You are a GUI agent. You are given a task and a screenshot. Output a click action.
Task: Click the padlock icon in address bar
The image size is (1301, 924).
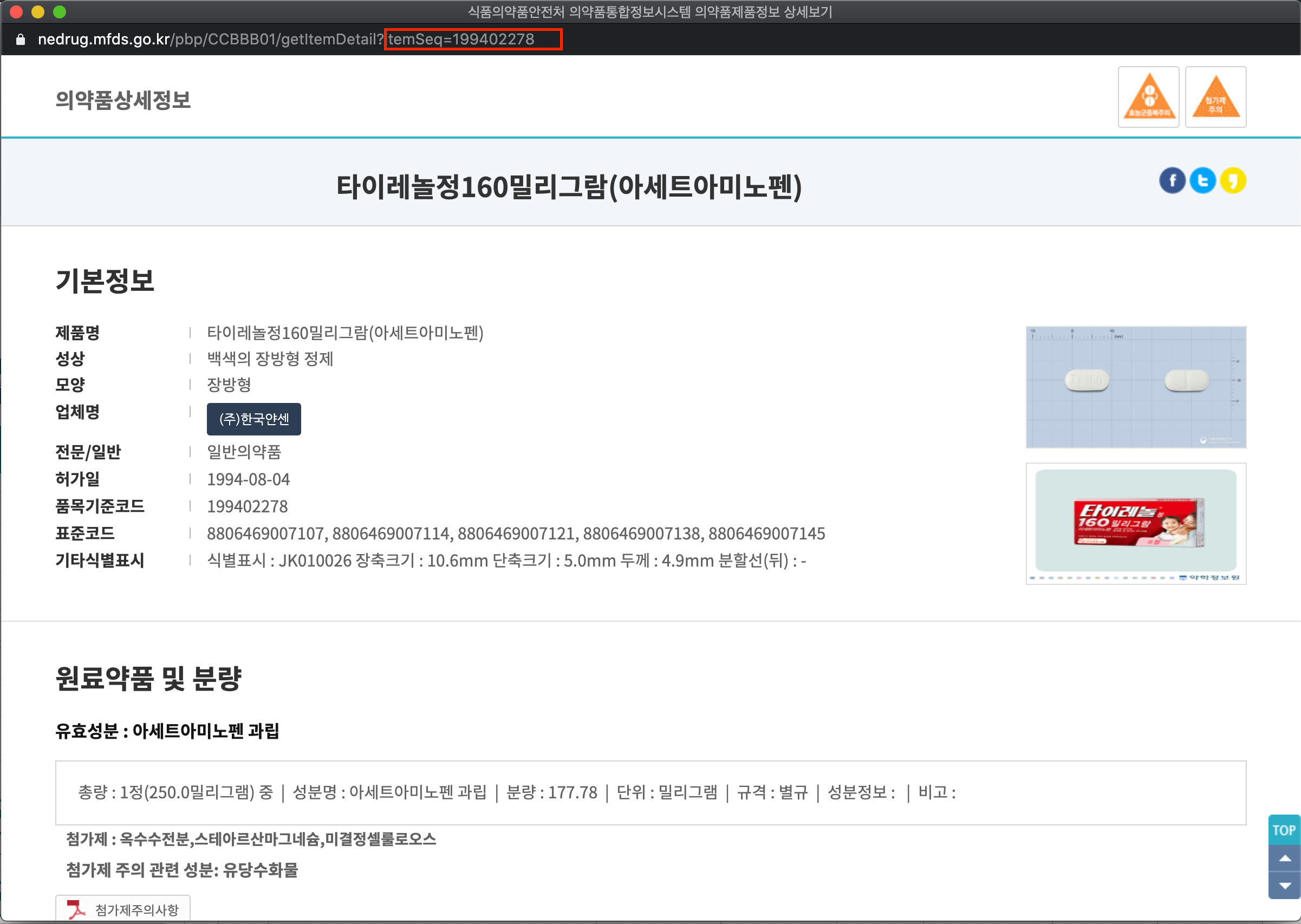pos(21,39)
